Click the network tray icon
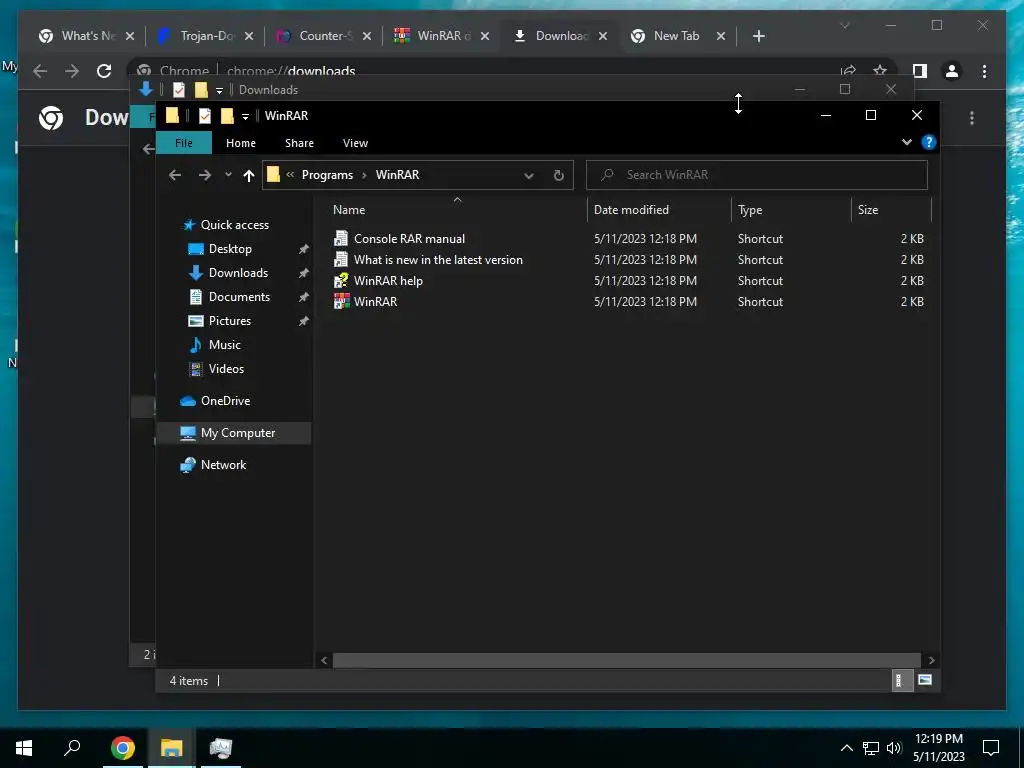The height and width of the screenshot is (768, 1024). coord(871,748)
